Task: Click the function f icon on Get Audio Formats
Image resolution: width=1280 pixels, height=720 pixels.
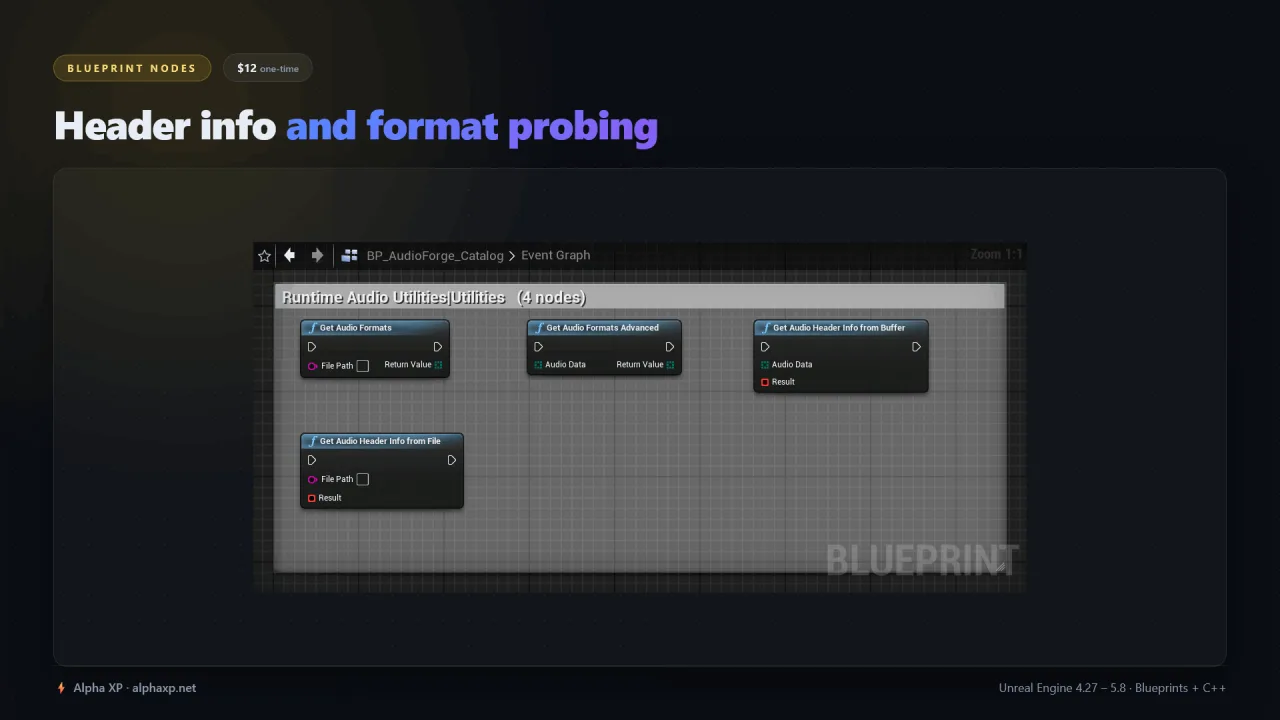Action: (313, 328)
